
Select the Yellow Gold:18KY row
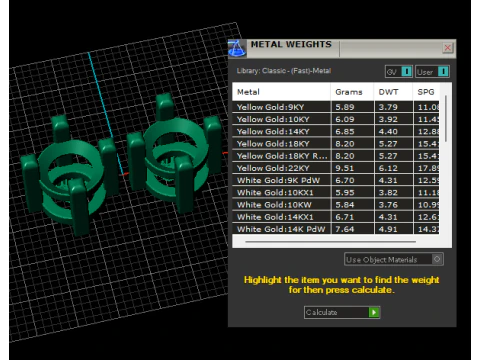point(336,144)
